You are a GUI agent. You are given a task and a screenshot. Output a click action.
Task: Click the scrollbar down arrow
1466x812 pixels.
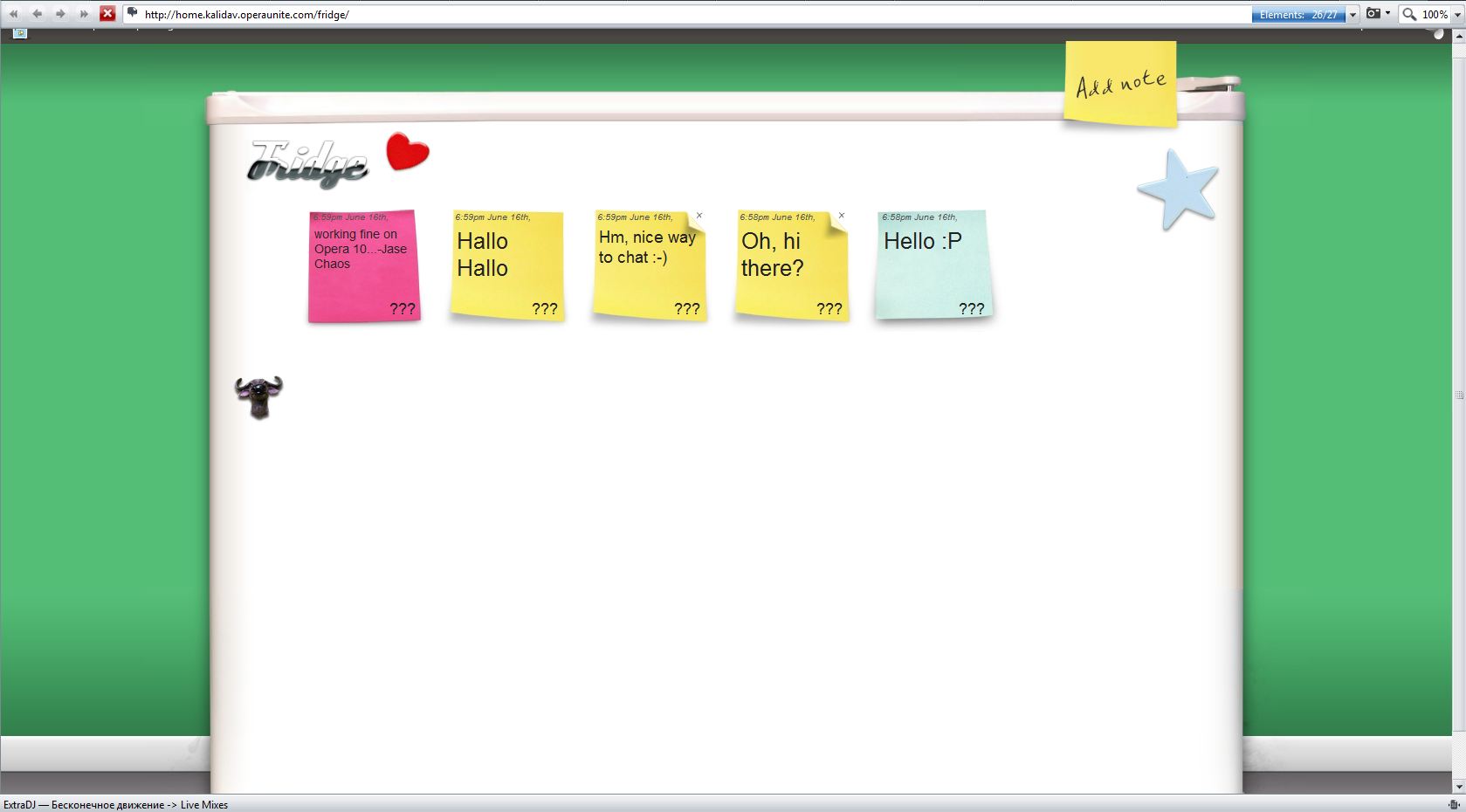[1457, 787]
